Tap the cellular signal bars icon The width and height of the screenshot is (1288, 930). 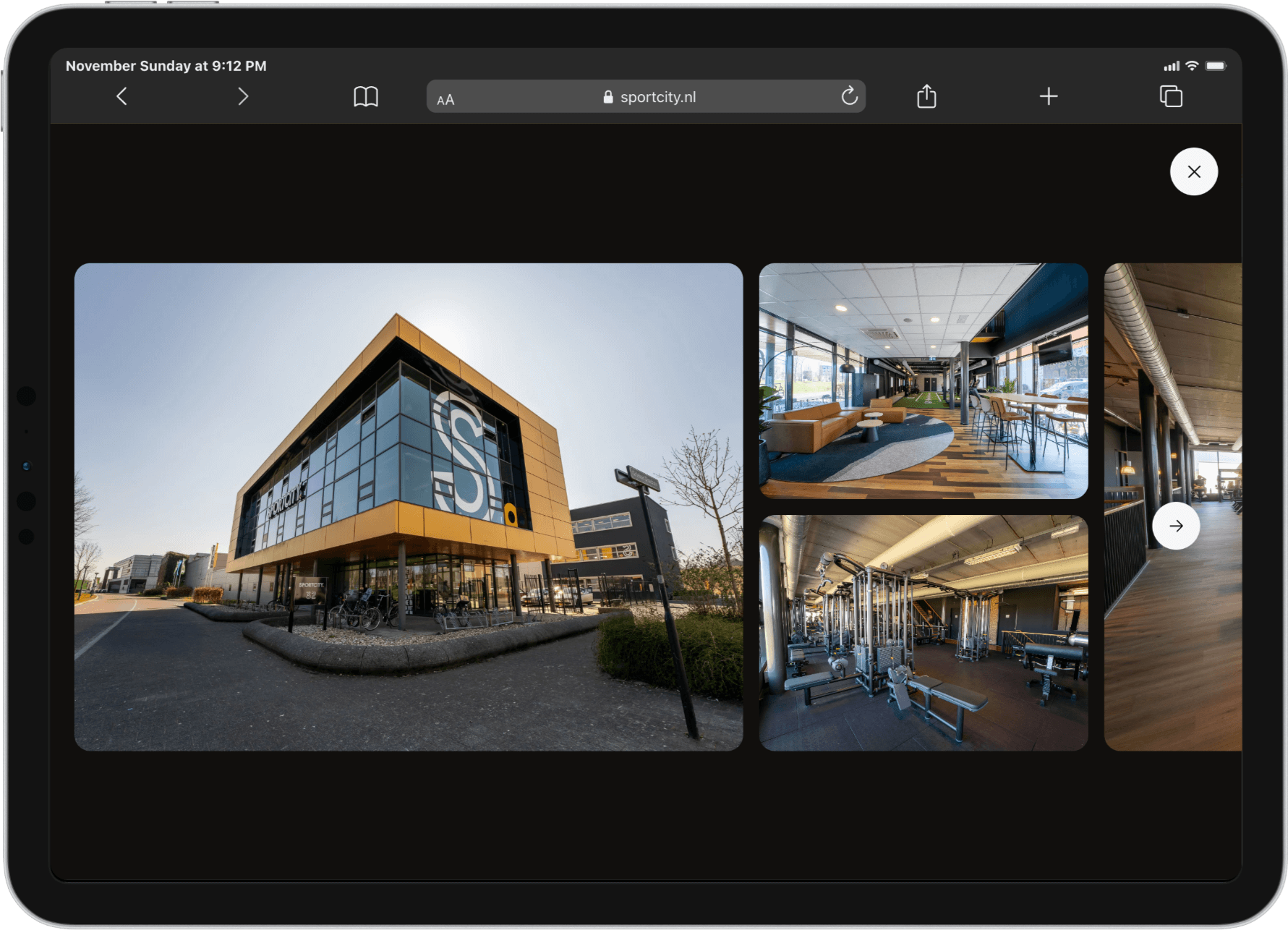pos(1172,67)
